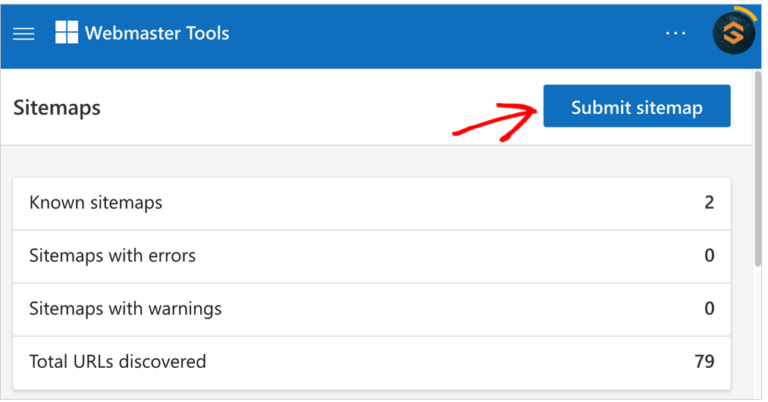The image size is (768, 402).
Task: Open the three-dot more options menu
Action: coord(676,33)
